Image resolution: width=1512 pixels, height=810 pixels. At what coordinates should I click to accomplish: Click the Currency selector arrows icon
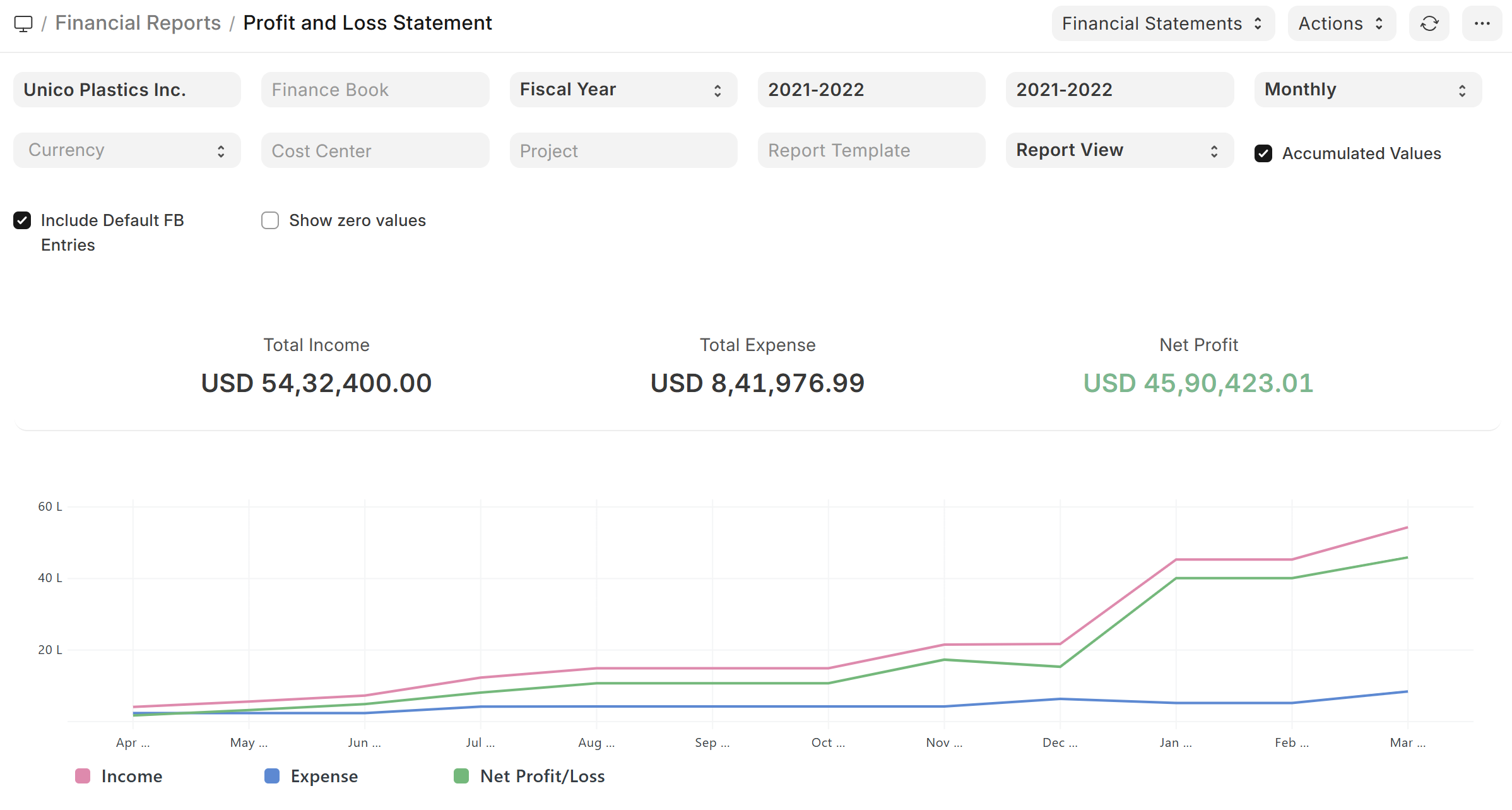click(x=221, y=151)
